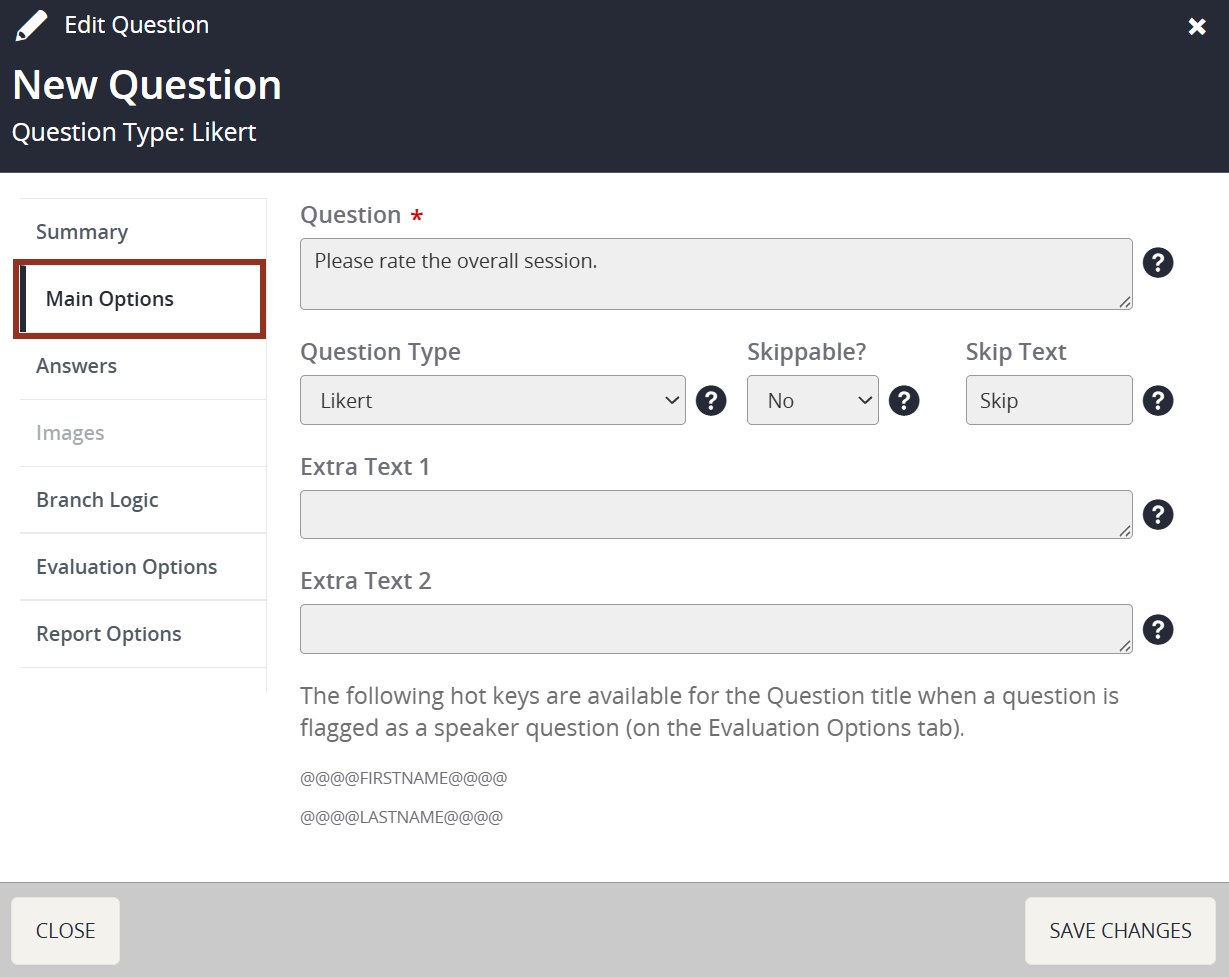Click the disabled Images tab

point(143,433)
